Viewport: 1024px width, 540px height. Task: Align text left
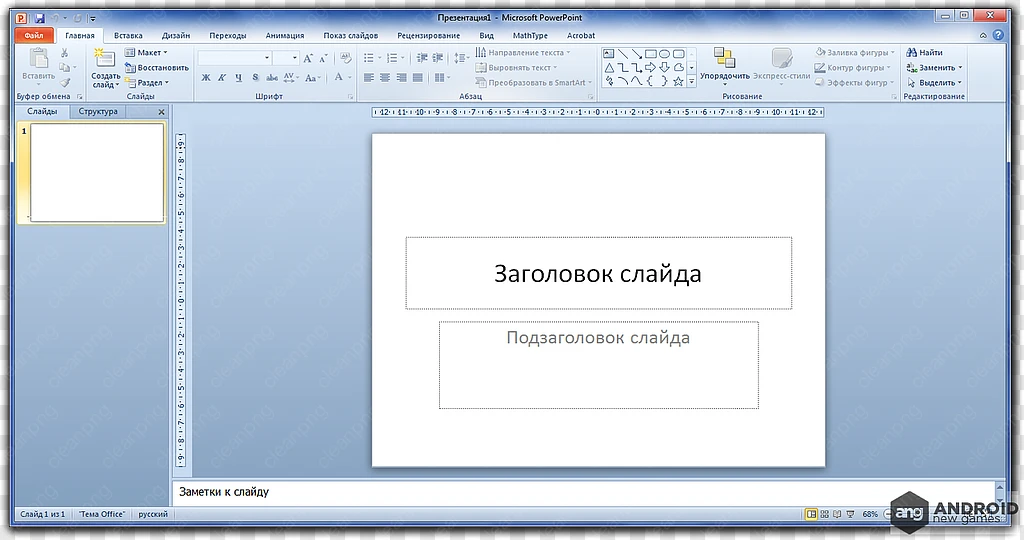pyautogui.click(x=369, y=78)
